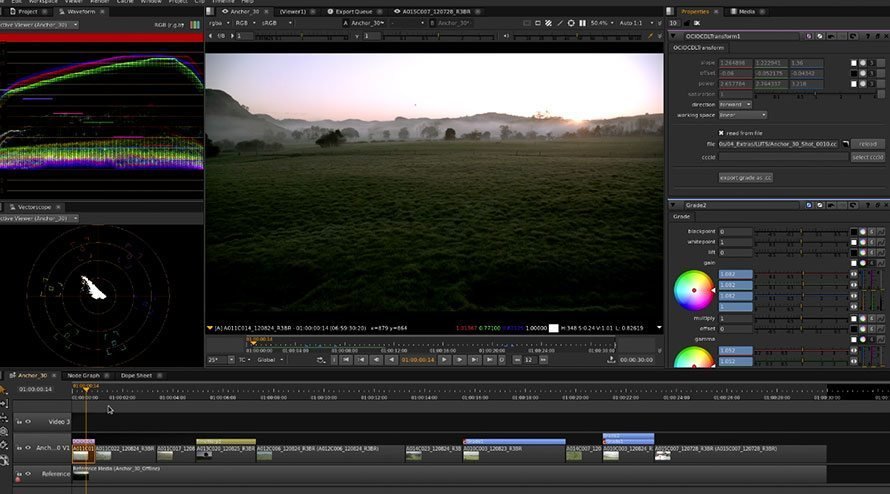The width and height of the screenshot is (890, 494).
Task: Click the viewer wipe line tool icon
Action: point(560,23)
